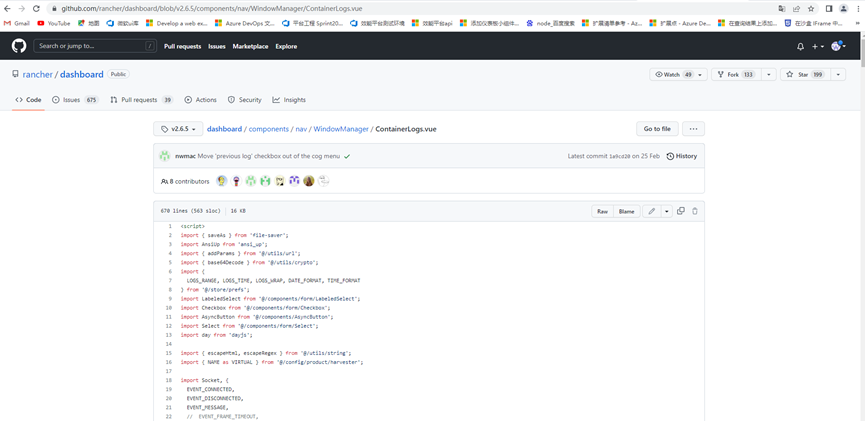Open Explore in top navigation

[x=286, y=46]
